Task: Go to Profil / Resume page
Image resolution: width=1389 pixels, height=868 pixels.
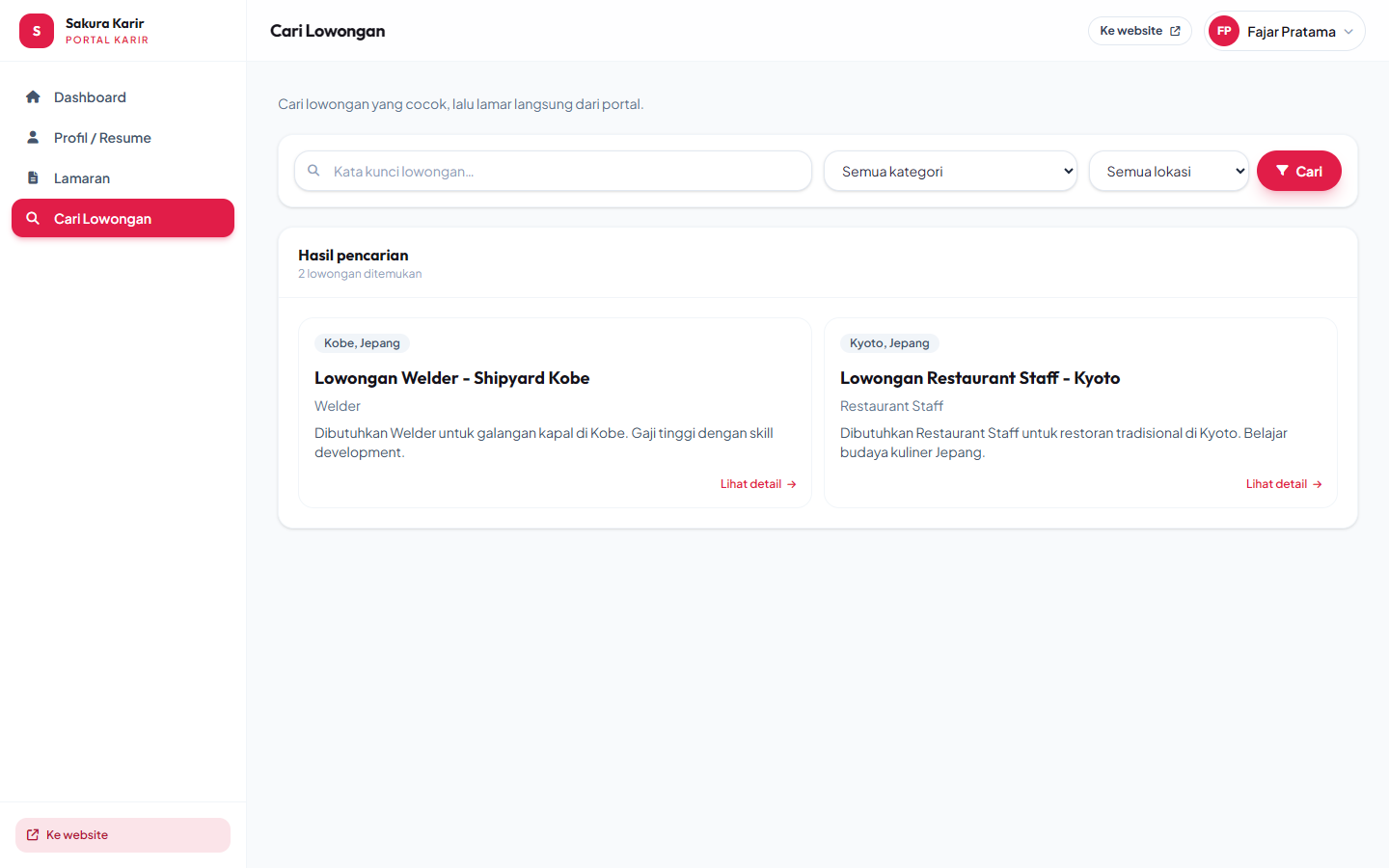Action: coord(123,138)
